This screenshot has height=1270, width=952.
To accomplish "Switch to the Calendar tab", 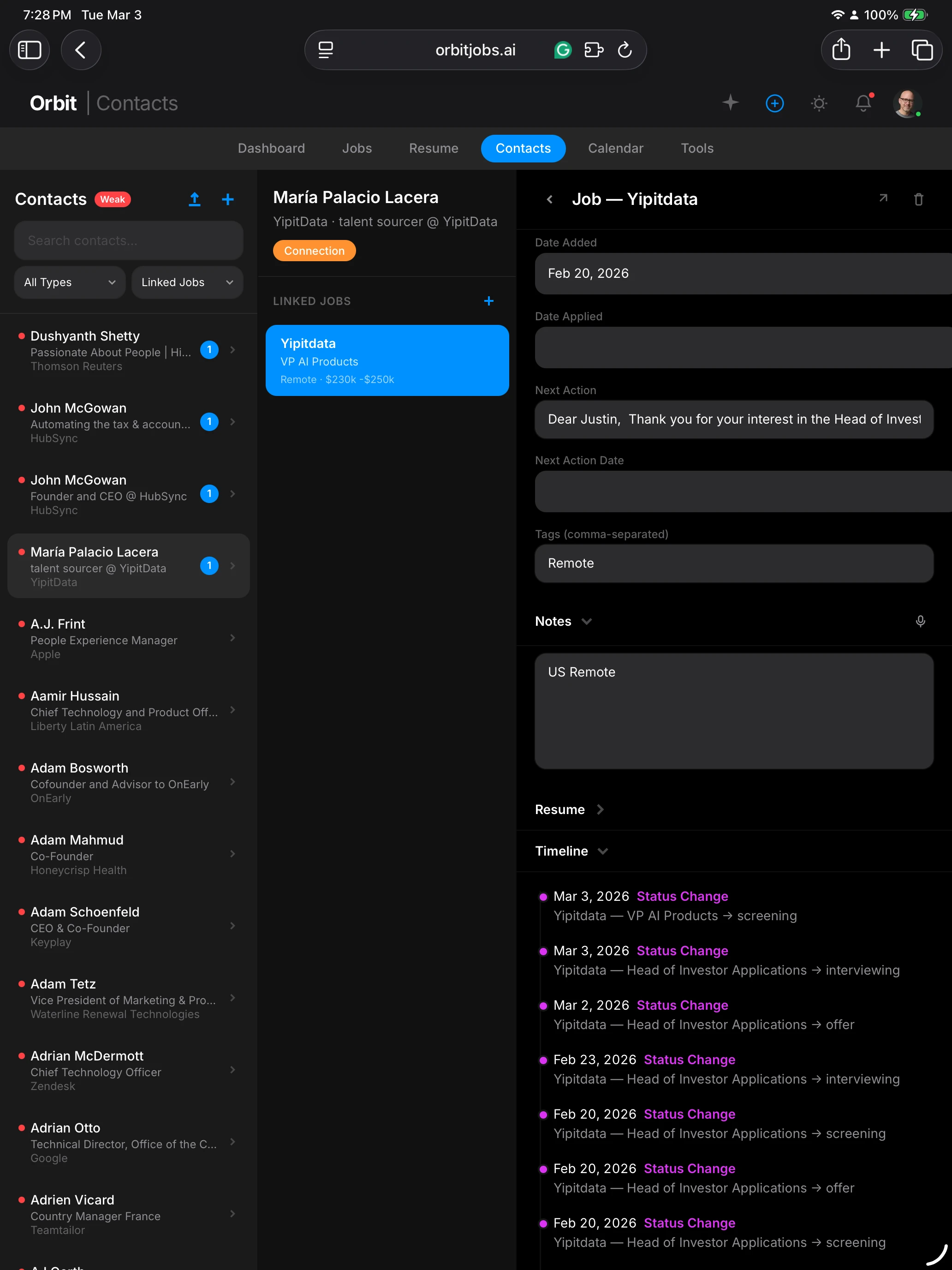I will (x=616, y=148).
